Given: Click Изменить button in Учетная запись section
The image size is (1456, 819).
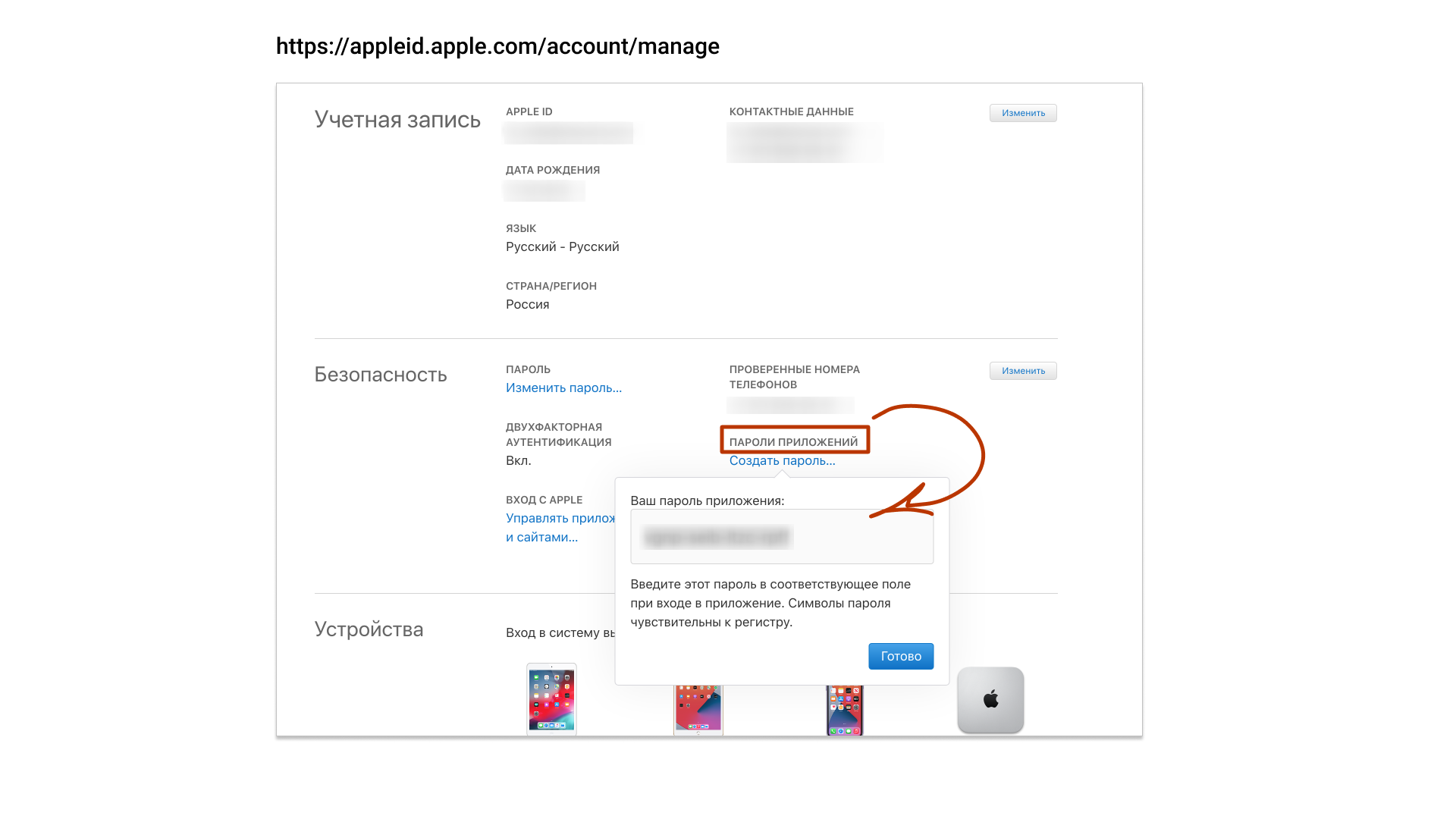Looking at the screenshot, I should (1023, 113).
